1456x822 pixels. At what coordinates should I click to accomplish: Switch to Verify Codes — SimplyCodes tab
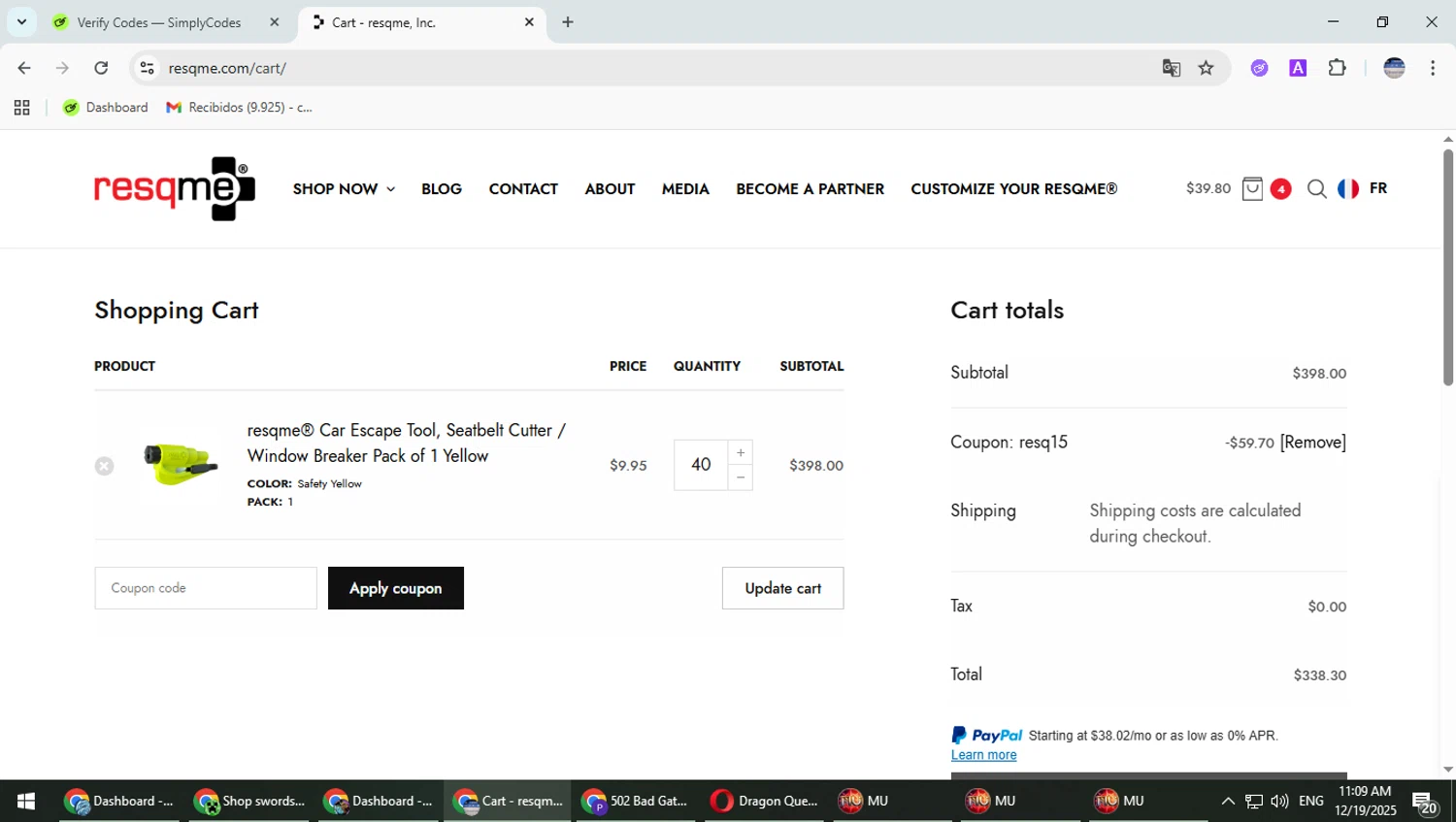click(158, 22)
